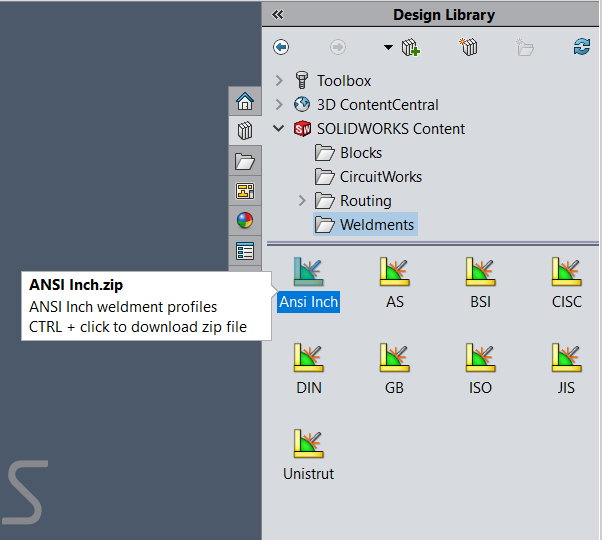Open File Explorer task pane tab
The height and width of the screenshot is (540, 602).
click(245, 161)
